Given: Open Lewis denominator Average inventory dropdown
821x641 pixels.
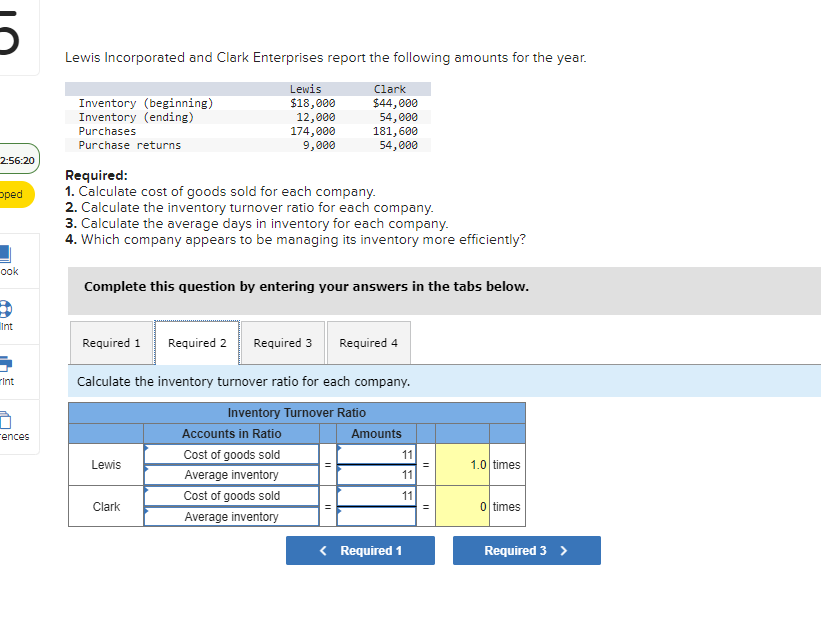Looking at the screenshot, I should pos(231,475).
